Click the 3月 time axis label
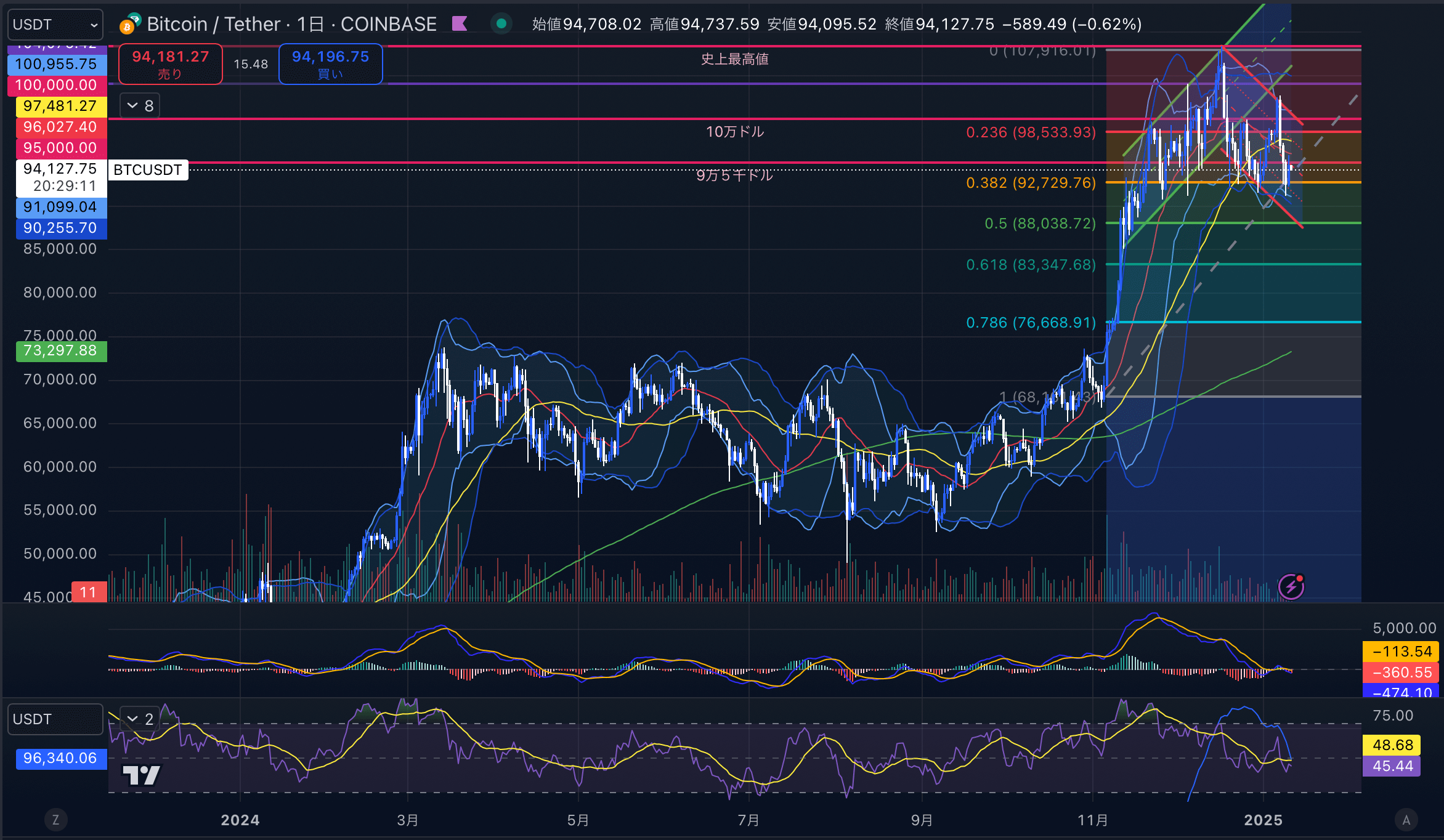Screen dimensions: 1444x840 (408, 820)
